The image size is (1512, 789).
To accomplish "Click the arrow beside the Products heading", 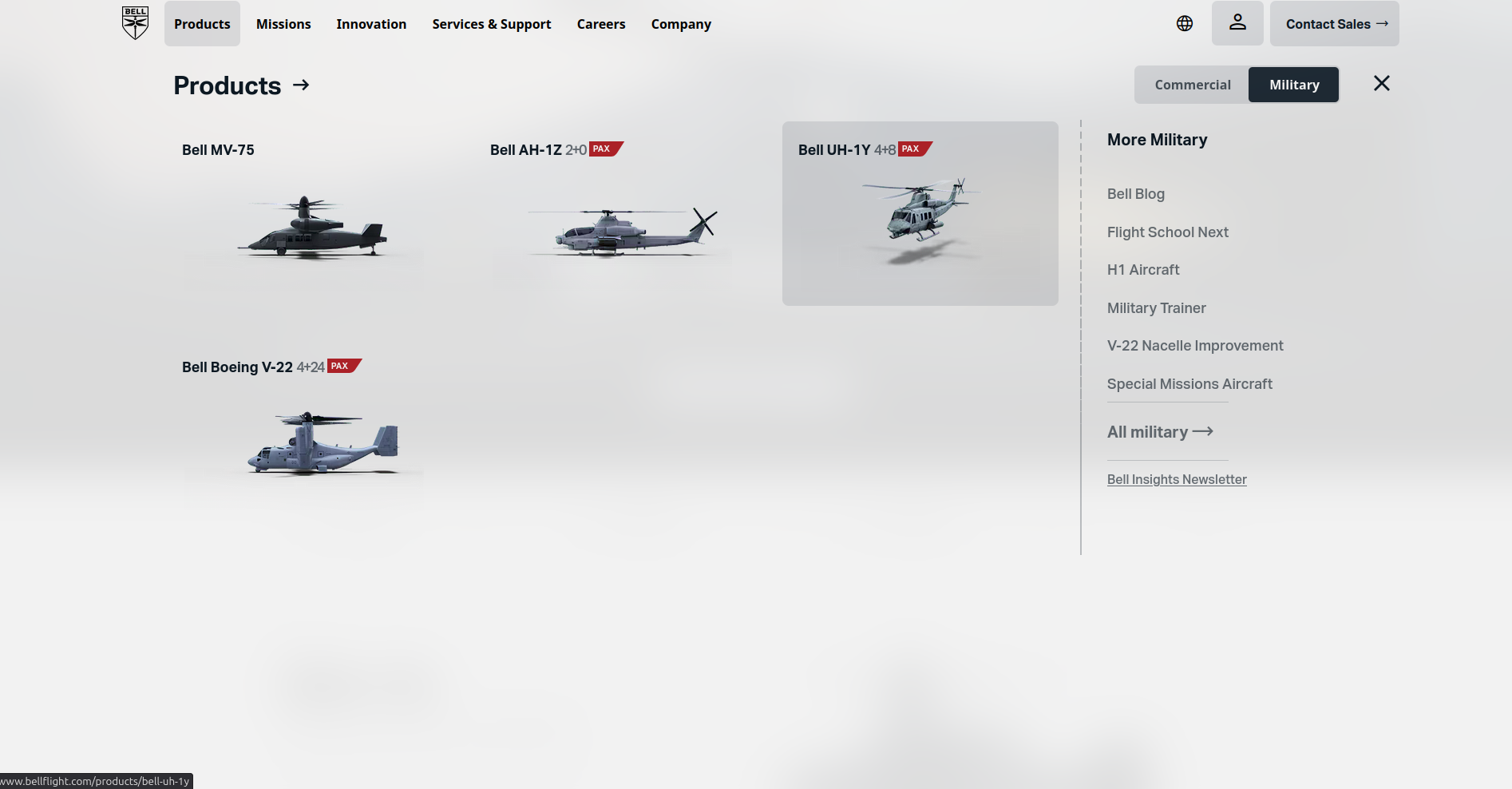I will click(301, 85).
